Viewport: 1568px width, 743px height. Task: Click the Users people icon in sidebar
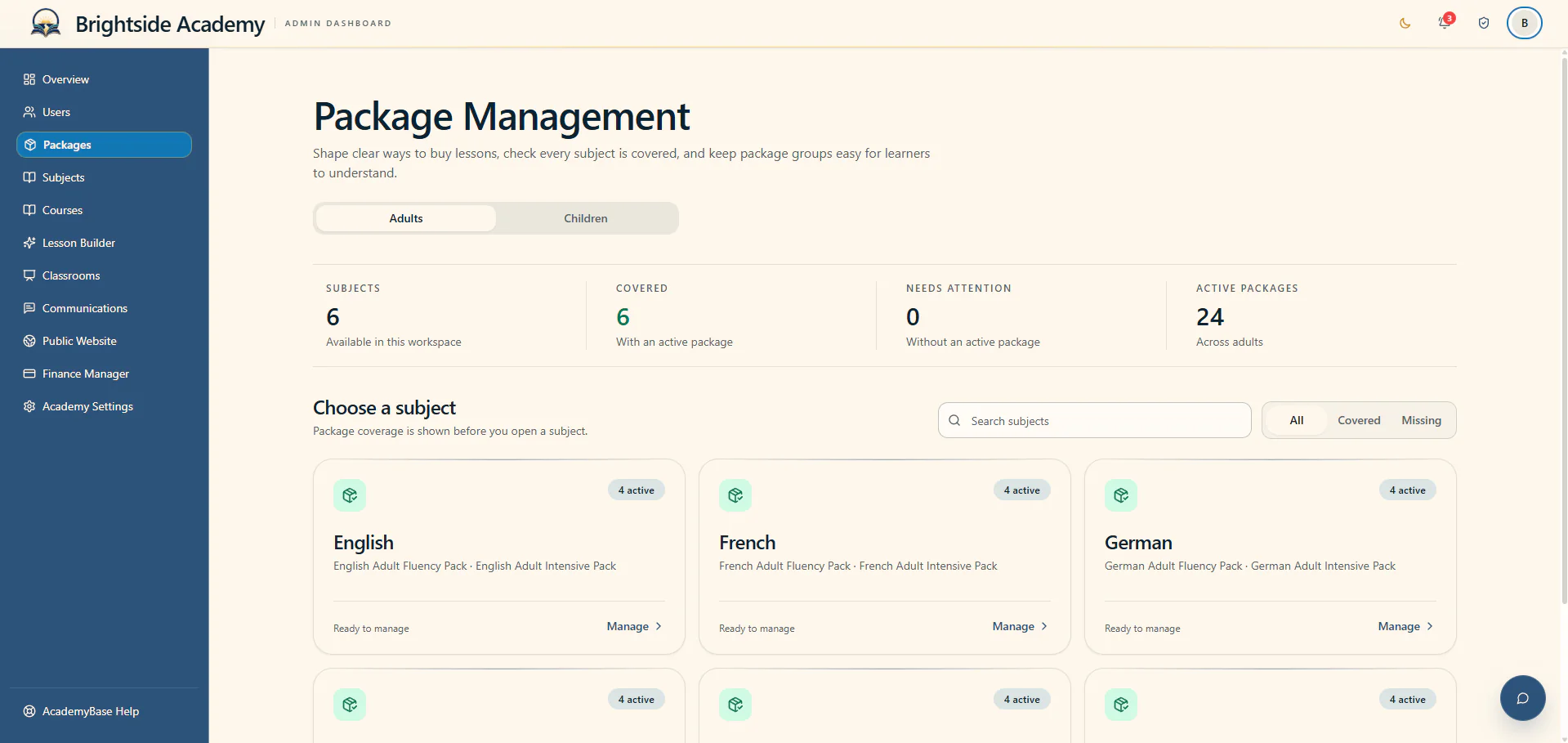(29, 112)
